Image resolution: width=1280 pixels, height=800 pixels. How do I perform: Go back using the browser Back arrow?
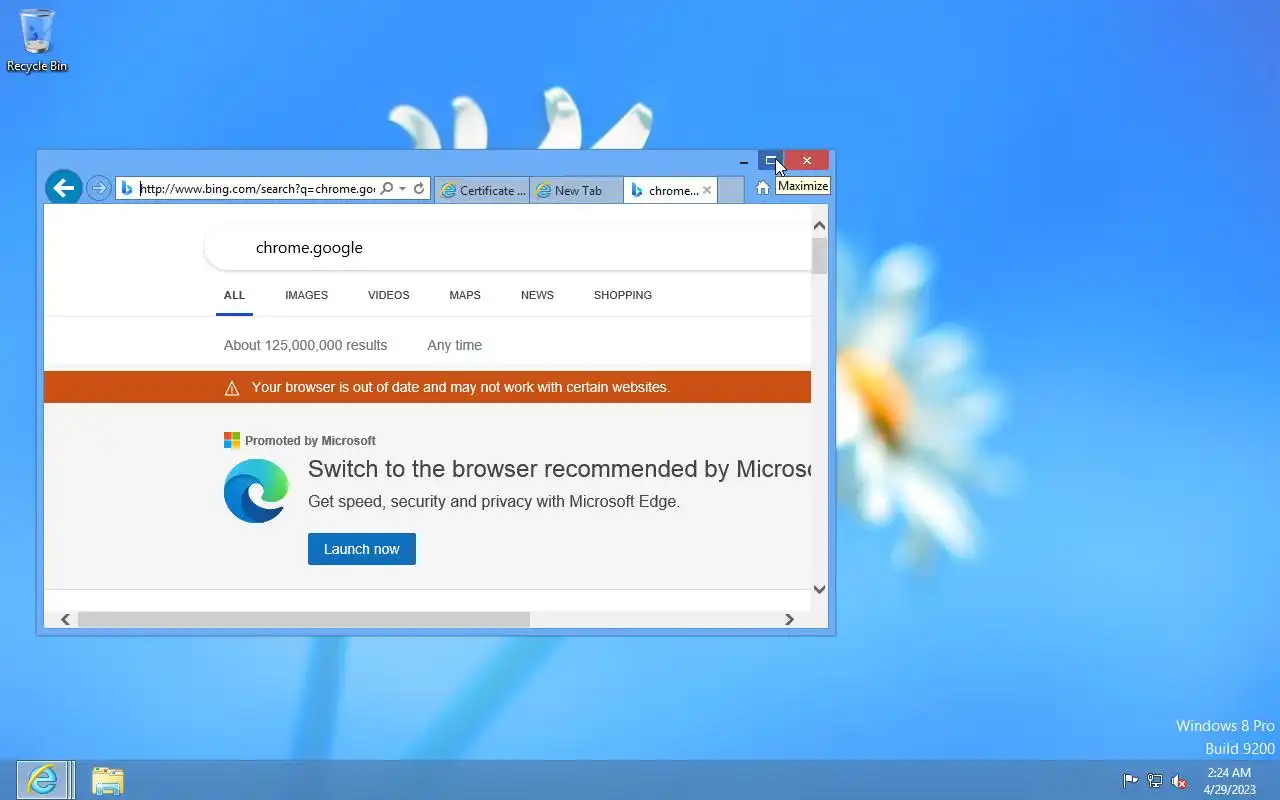tap(64, 187)
